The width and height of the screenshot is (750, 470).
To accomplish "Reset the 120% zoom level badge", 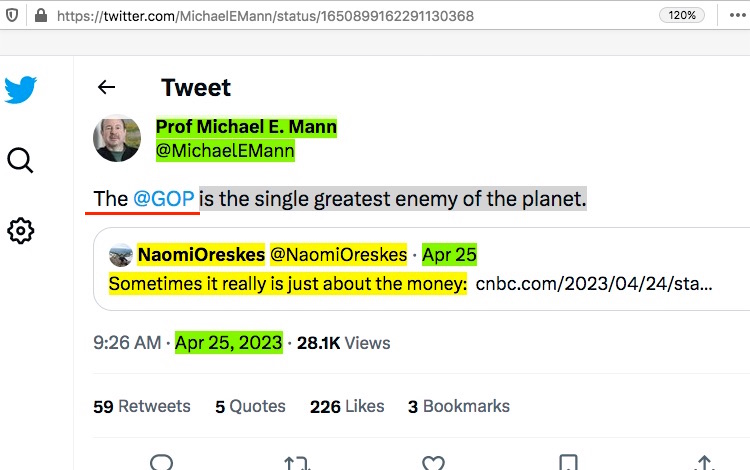I will coord(680,16).
